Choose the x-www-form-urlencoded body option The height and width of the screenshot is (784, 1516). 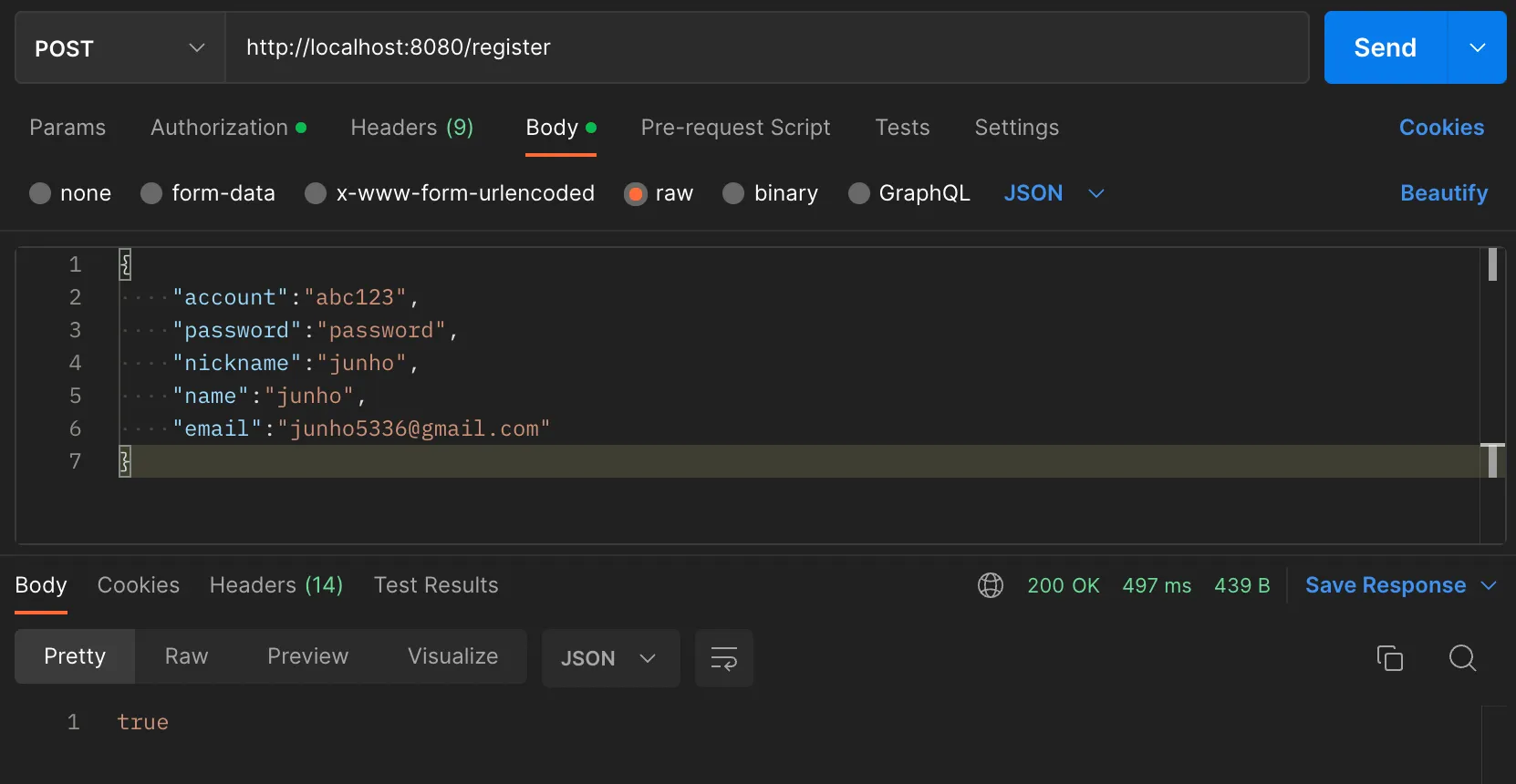[316, 193]
